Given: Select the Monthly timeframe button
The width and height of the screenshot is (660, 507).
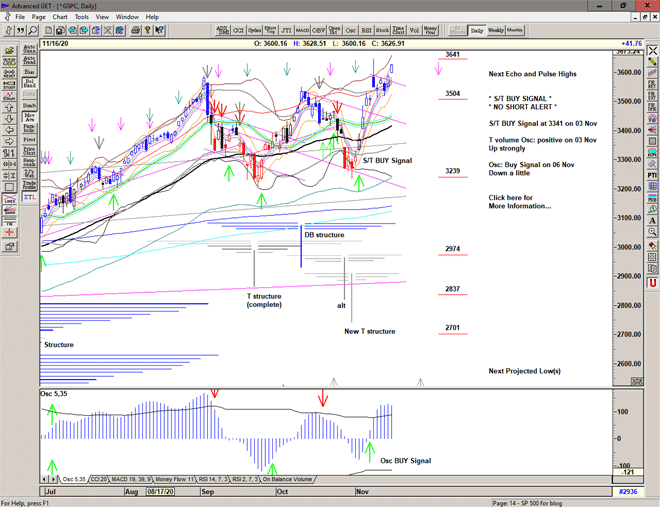Looking at the screenshot, I should (515, 31).
